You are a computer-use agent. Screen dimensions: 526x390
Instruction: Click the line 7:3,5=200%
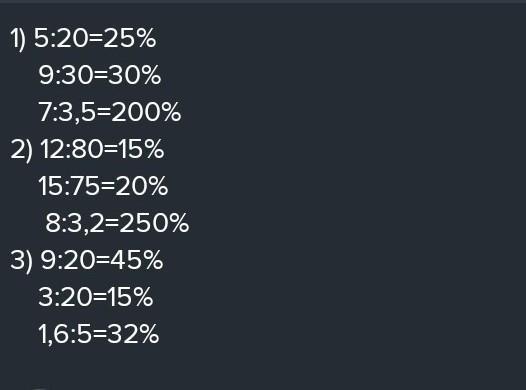[110, 112]
